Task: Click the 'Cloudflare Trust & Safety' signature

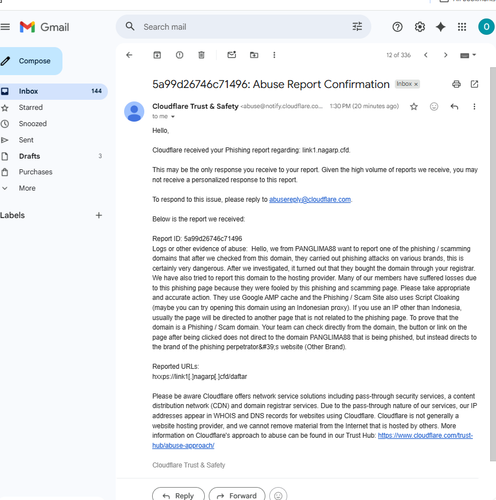Action: click(189, 465)
